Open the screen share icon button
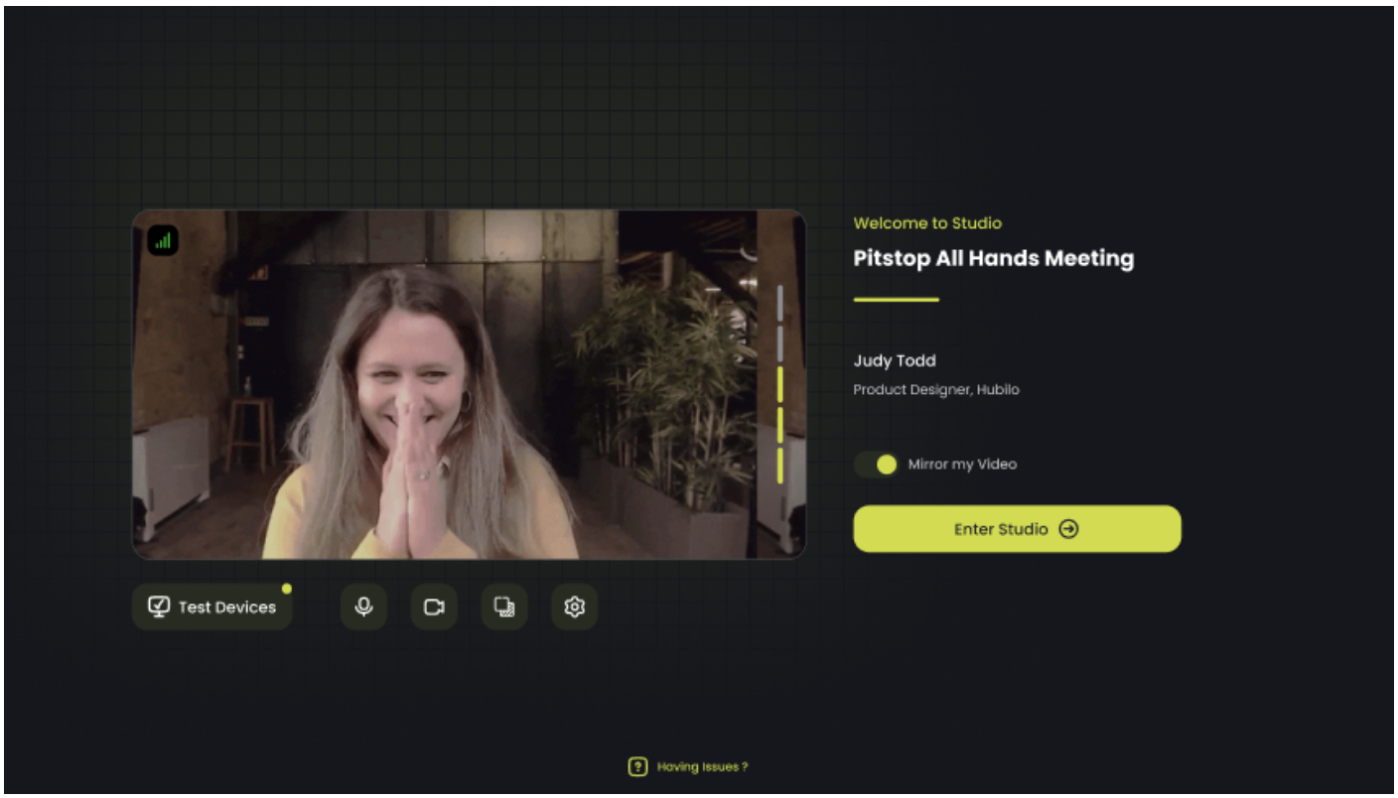The width and height of the screenshot is (1398, 798). point(505,607)
